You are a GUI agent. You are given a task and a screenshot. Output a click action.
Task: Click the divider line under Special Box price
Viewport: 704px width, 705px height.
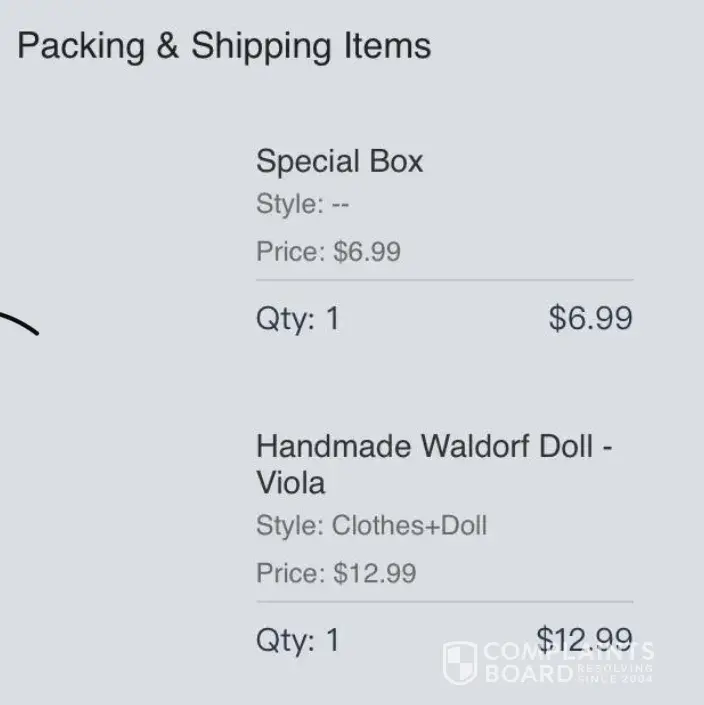[444, 280]
